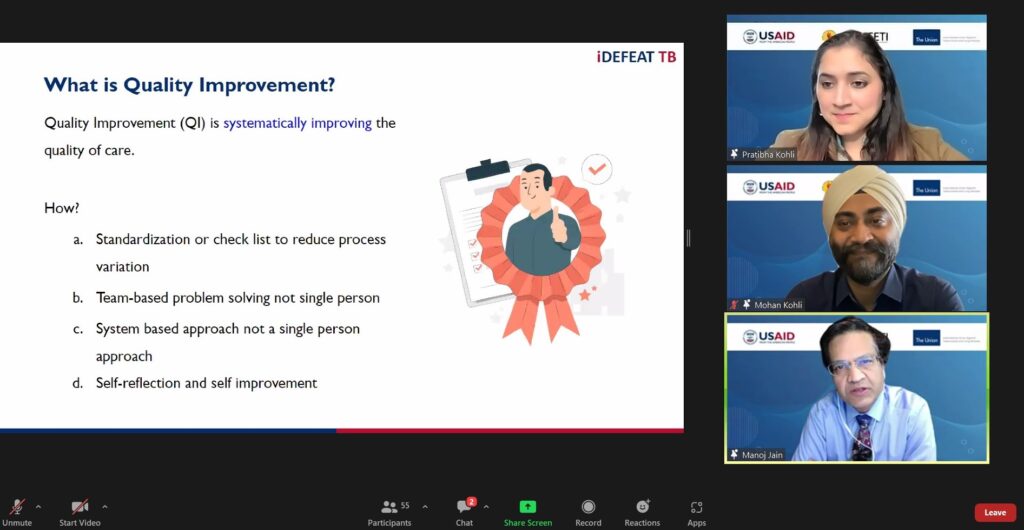Start video with the camera icon
The width and height of the screenshot is (1024, 530).
point(80,507)
